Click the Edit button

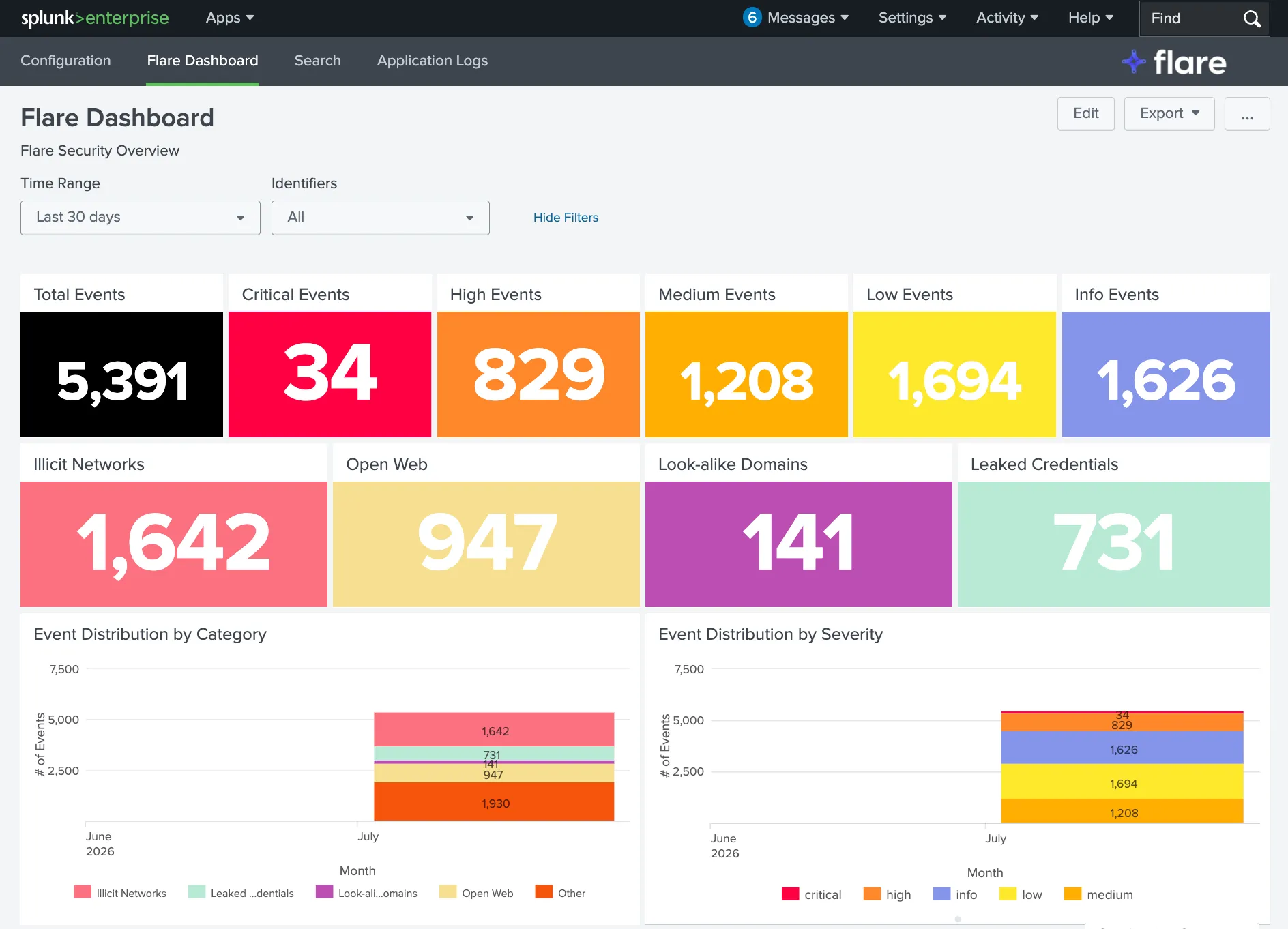point(1086,113)
